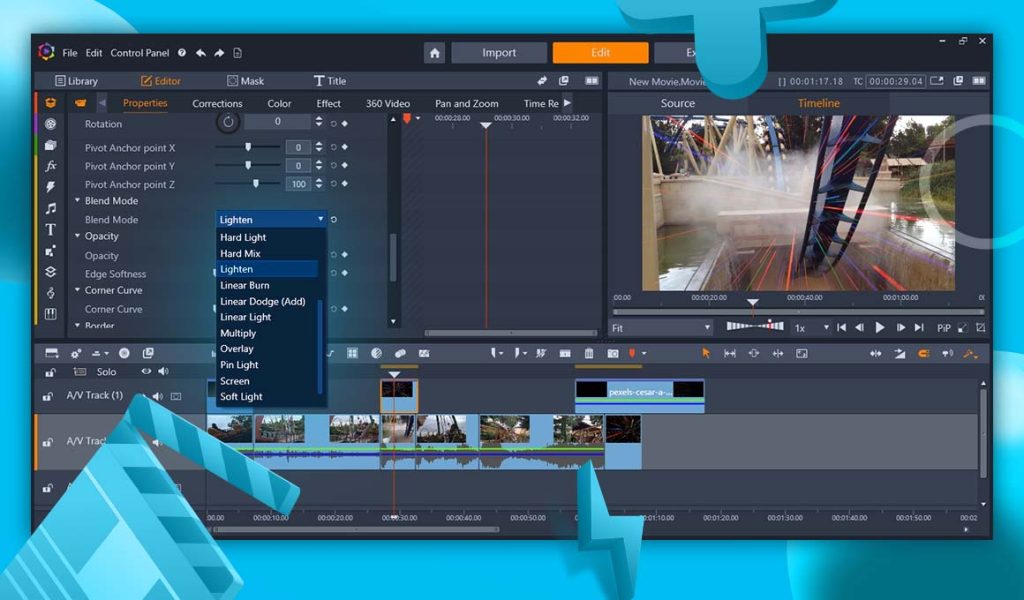Toggle the keyframe diamond for Pivot Anchor point X
Viewport: 1024px width, 600px height.
[345, 147]
